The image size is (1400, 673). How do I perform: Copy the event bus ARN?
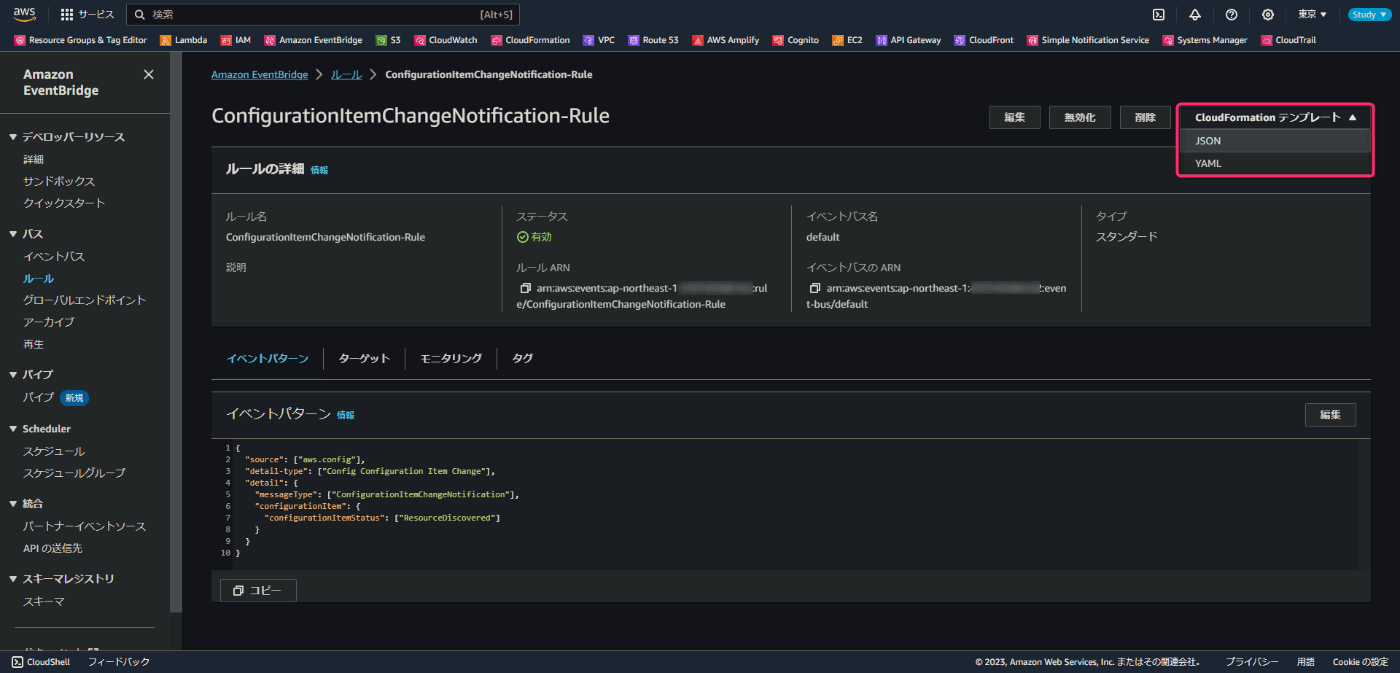(x=815, y=288)
